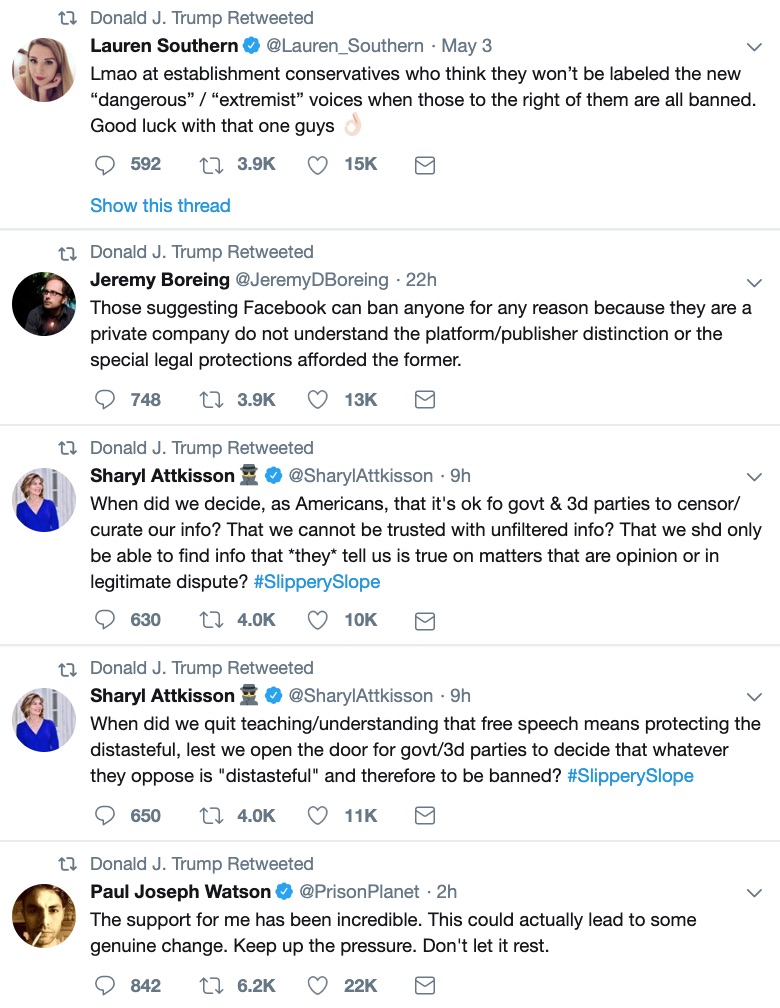The width and height of the screenshot is (780, 1008).
Task: Like Lauren Southern's tweet
Action: [x=317, y=165]
